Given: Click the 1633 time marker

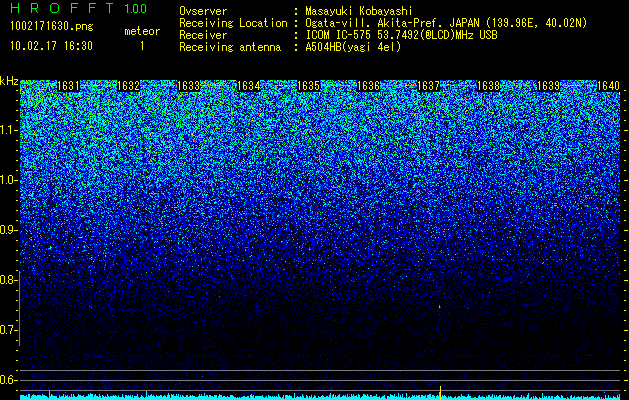Looking at the screenshot, I should pyautogui.click(x=189, y=86).
